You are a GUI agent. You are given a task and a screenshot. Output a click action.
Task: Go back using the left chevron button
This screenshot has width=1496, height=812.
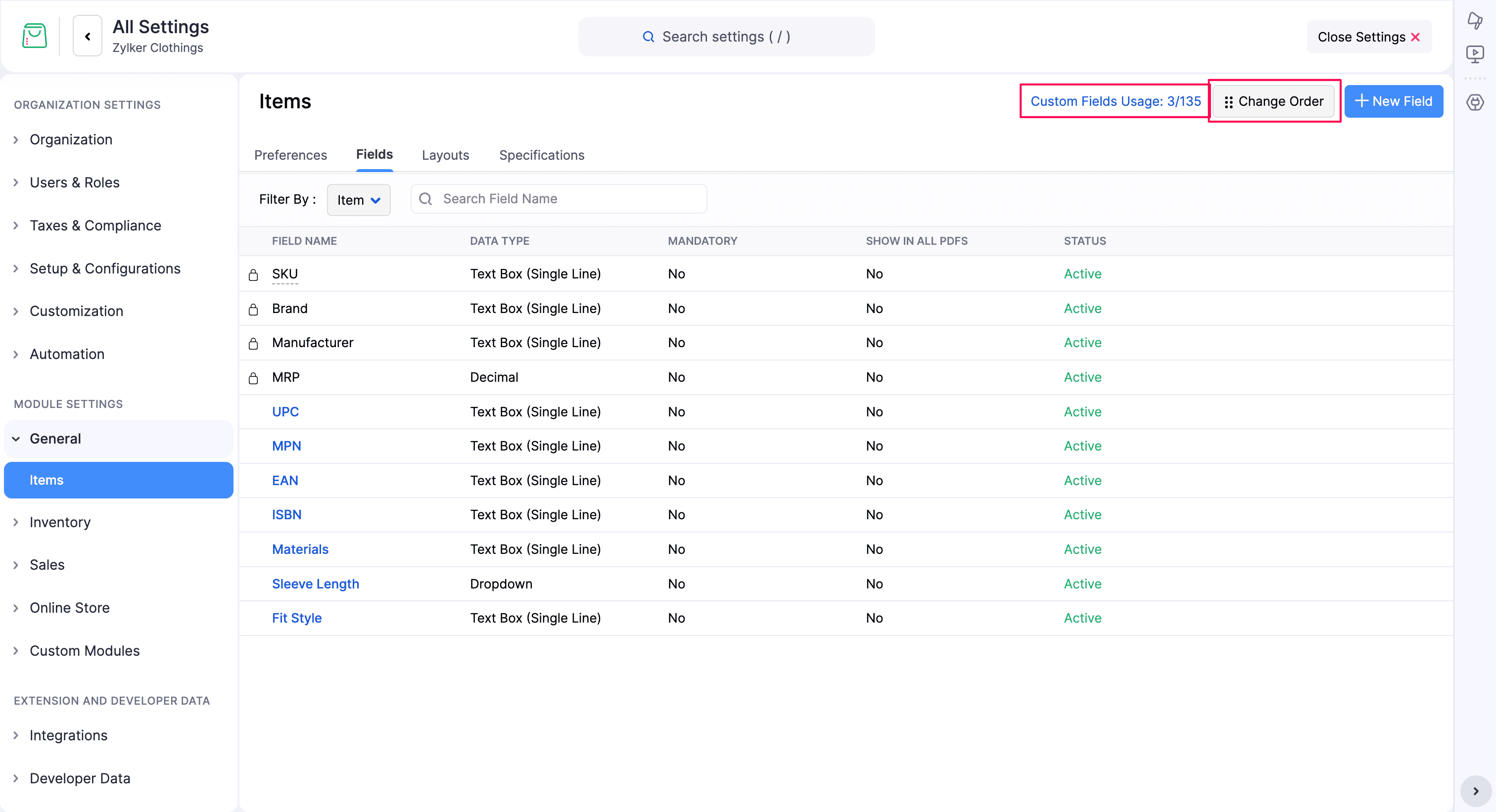(x=88, y=36)
